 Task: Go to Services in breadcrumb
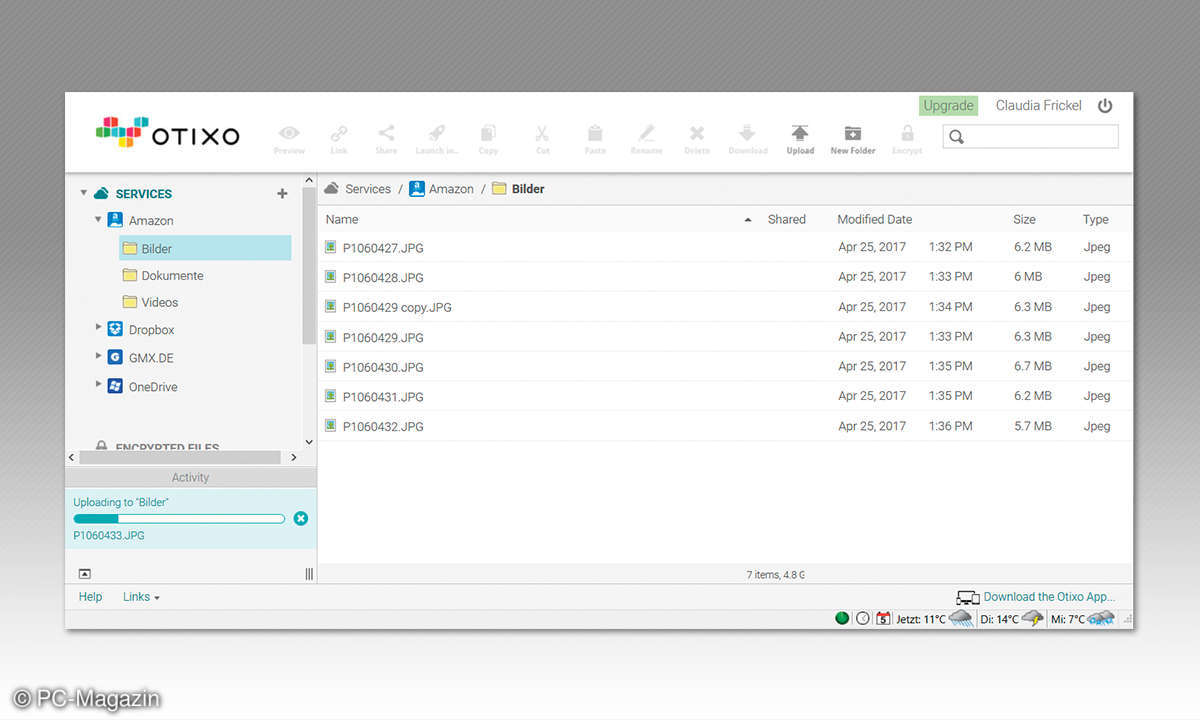(x=368, y=189)
